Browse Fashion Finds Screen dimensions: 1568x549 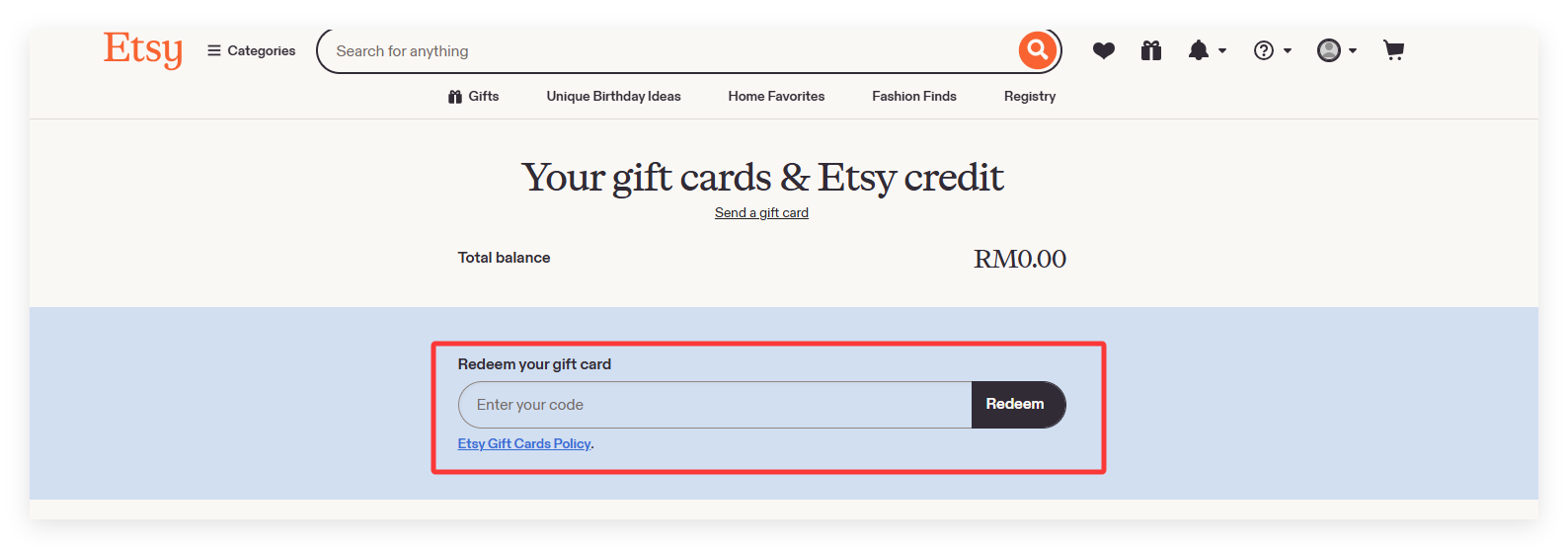(x=913, y=96)
